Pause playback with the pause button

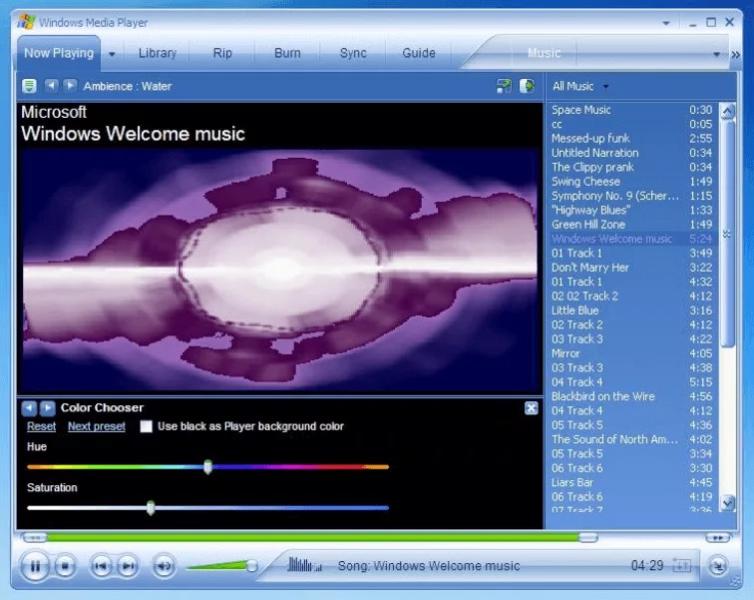tap(35, 566)
